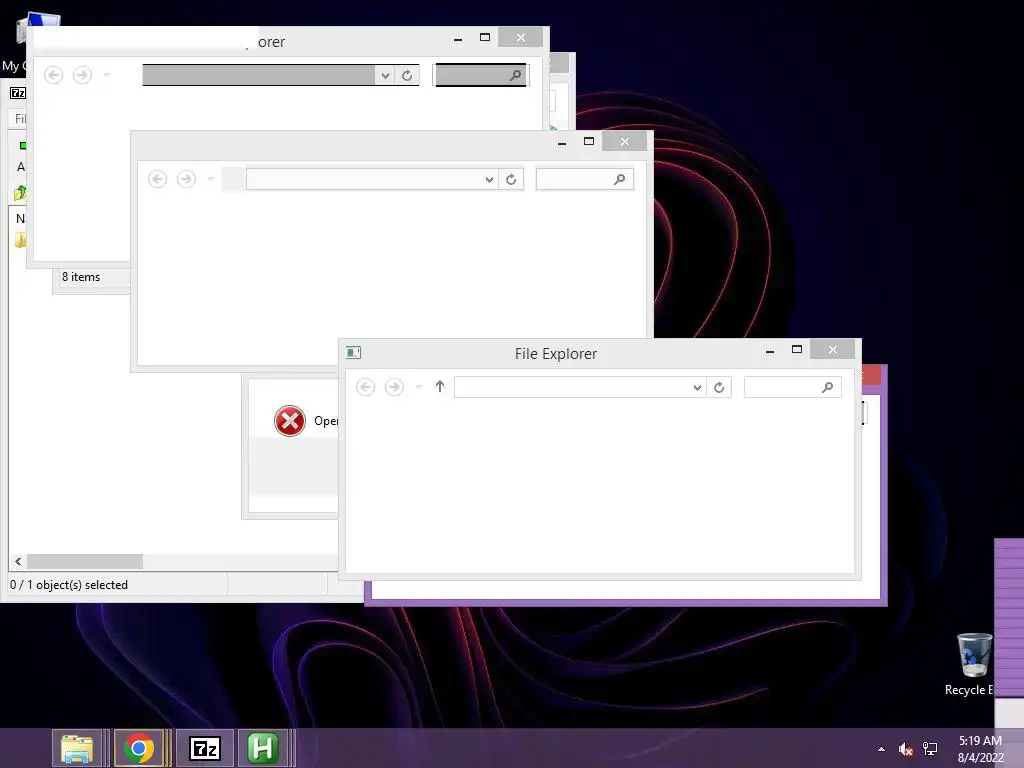Viewport: 1024px width, 768px height.
Task: Click the Up arrow in File Explorer window
Action: coord(440,387)
